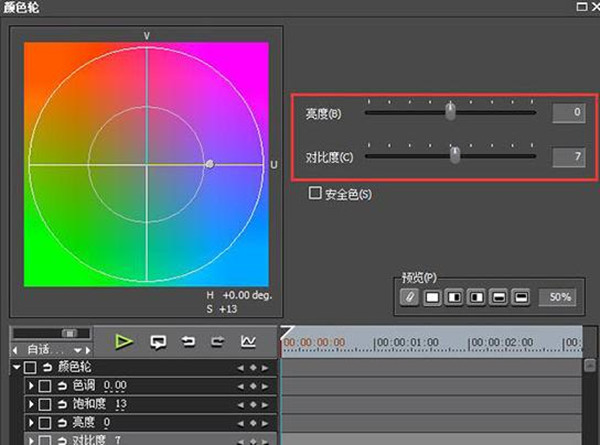Click the undo arrow in keyframe toolbar

click(x=187, y=342)
